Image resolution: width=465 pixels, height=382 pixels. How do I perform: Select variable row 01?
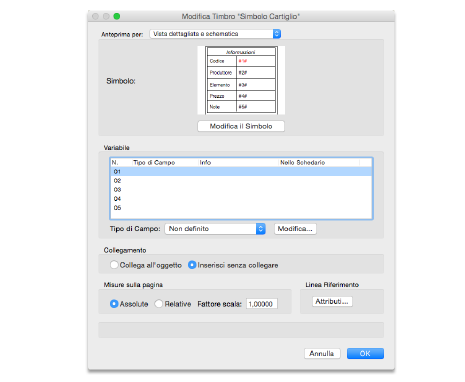point(241,171)
